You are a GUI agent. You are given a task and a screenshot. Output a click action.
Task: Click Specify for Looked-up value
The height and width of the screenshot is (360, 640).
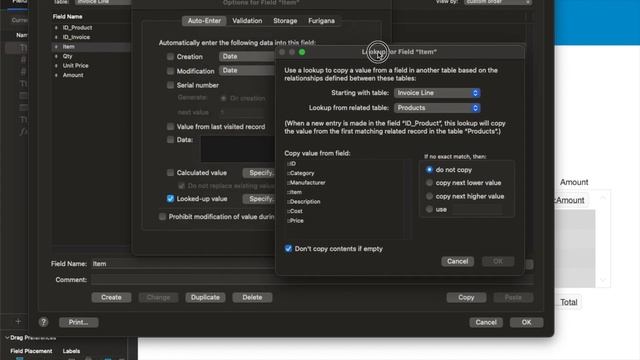tap(260, 199)
